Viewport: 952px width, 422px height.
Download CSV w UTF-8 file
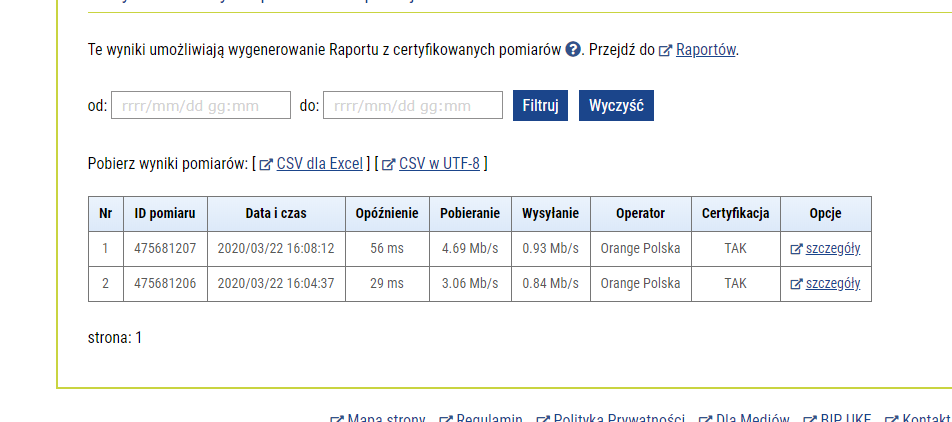point(439,164)
